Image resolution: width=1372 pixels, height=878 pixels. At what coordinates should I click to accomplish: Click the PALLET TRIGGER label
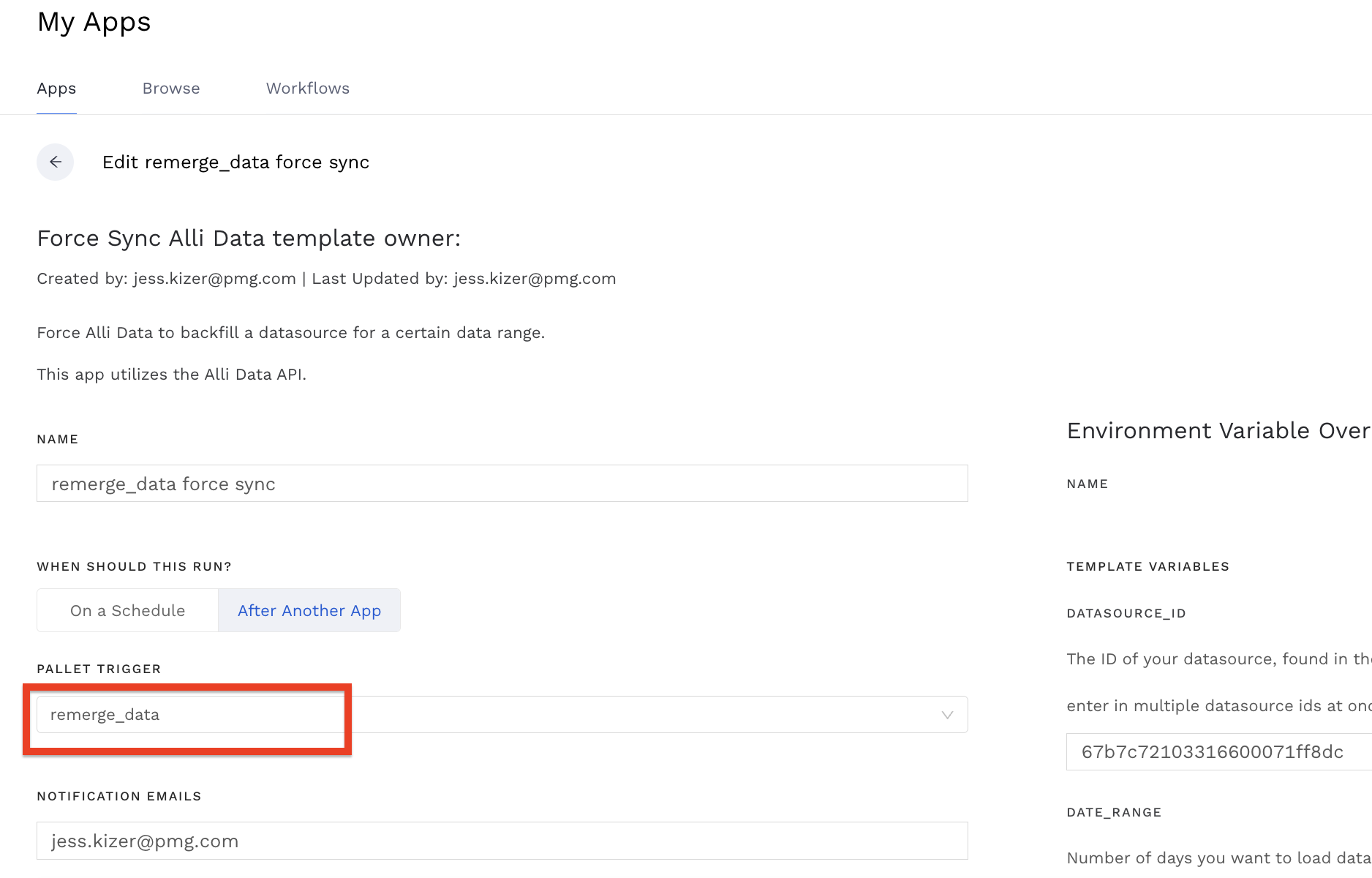99,669
